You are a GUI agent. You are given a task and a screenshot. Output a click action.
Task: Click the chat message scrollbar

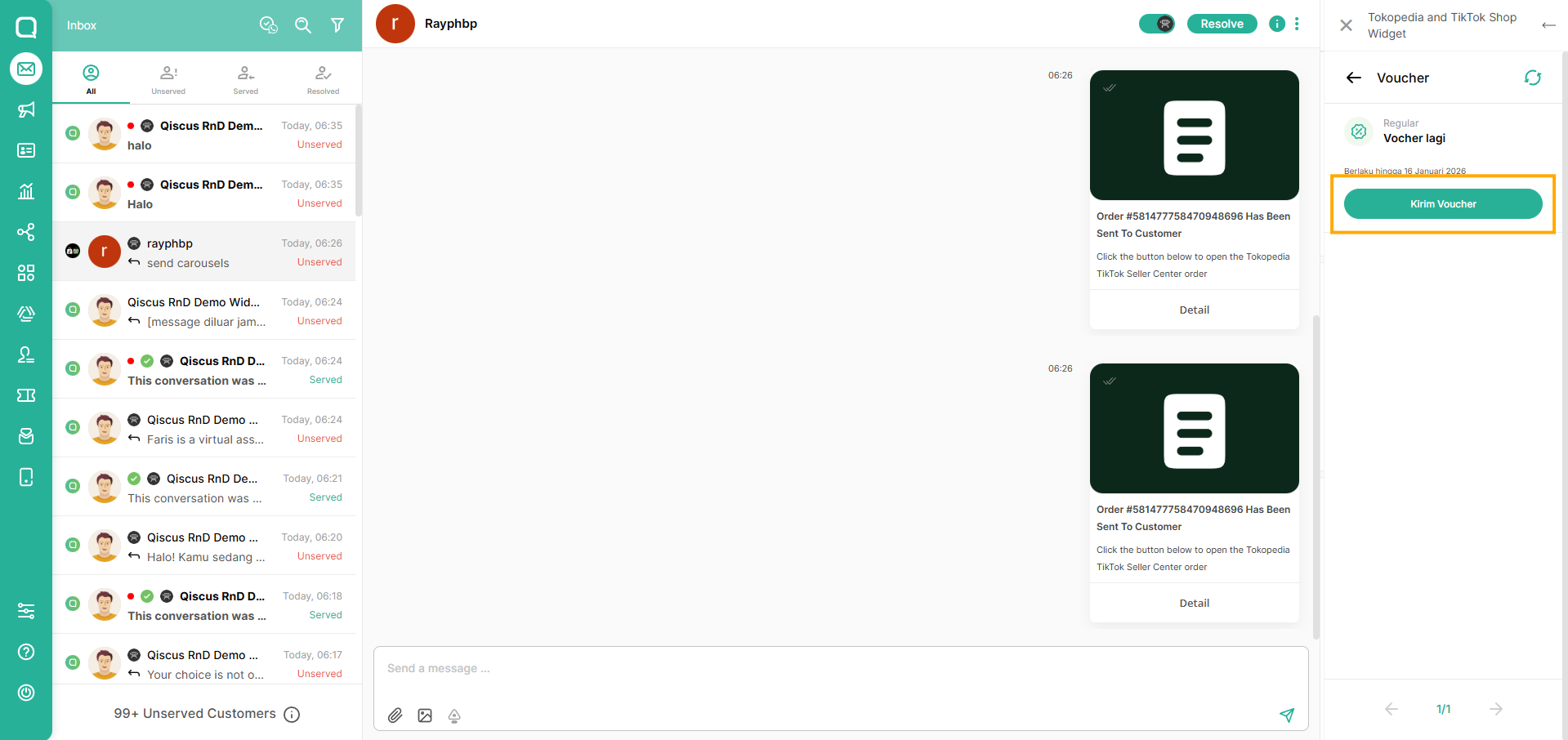tap(1316, 474)
